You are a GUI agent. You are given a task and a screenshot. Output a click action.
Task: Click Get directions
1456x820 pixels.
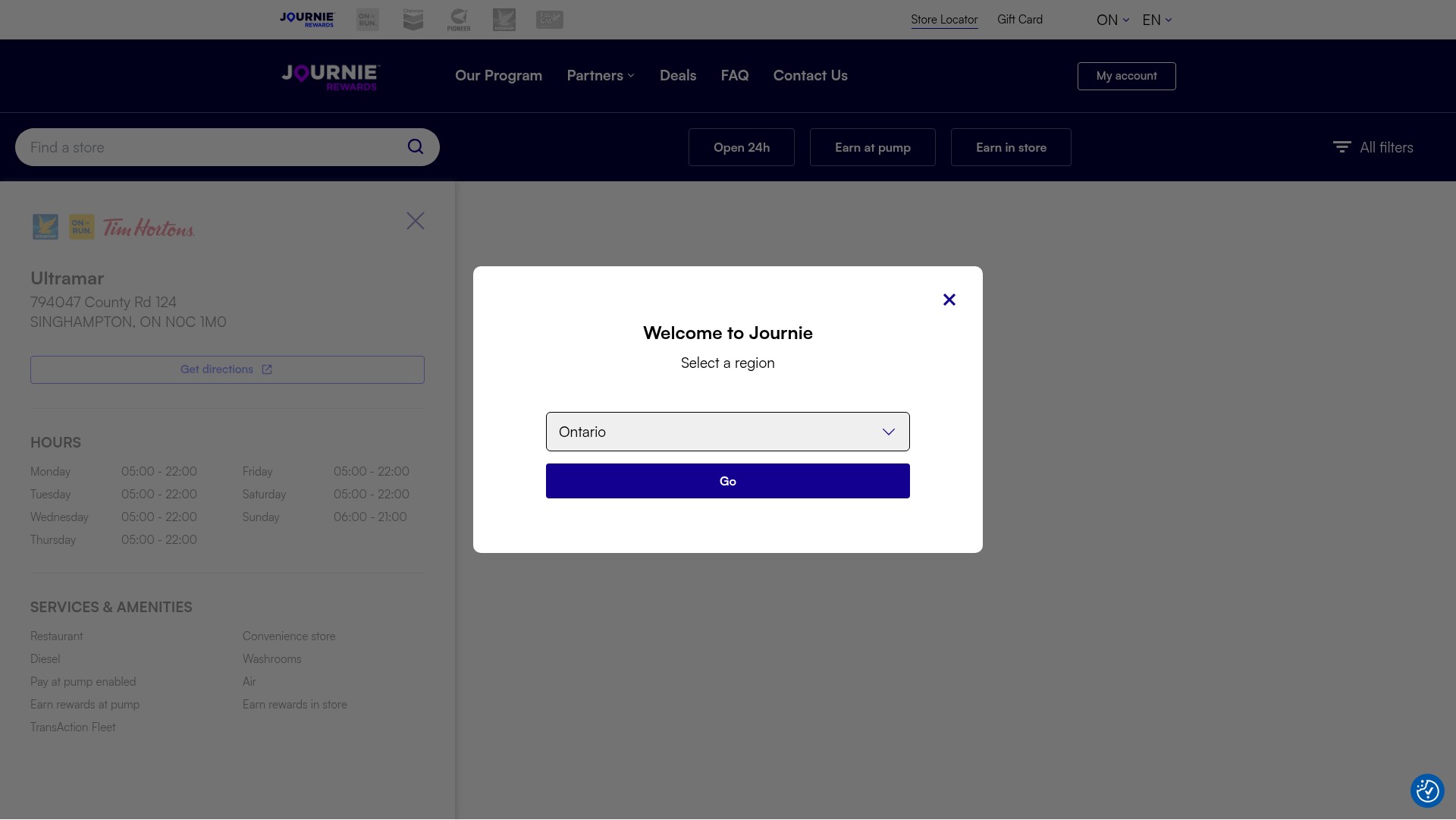click(x=227, y=369)
